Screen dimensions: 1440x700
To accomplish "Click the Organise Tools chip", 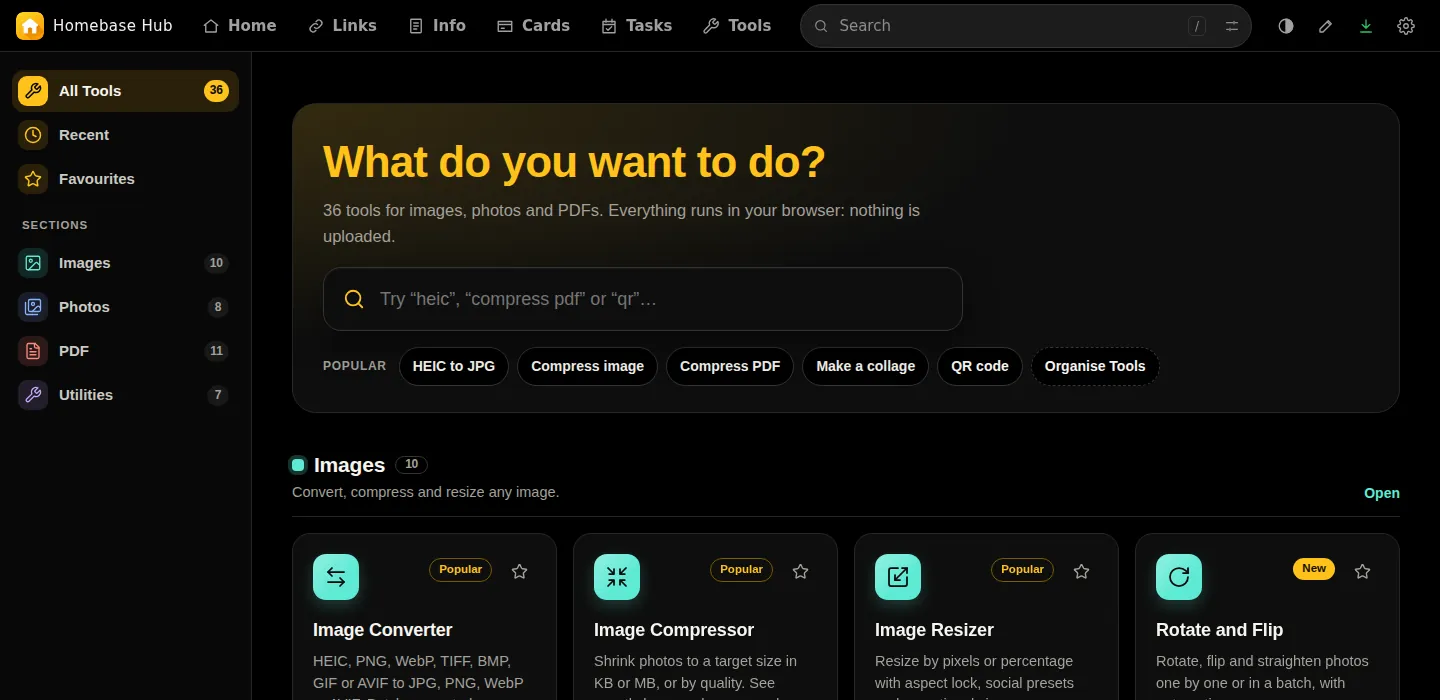I will coord(1095,366).
